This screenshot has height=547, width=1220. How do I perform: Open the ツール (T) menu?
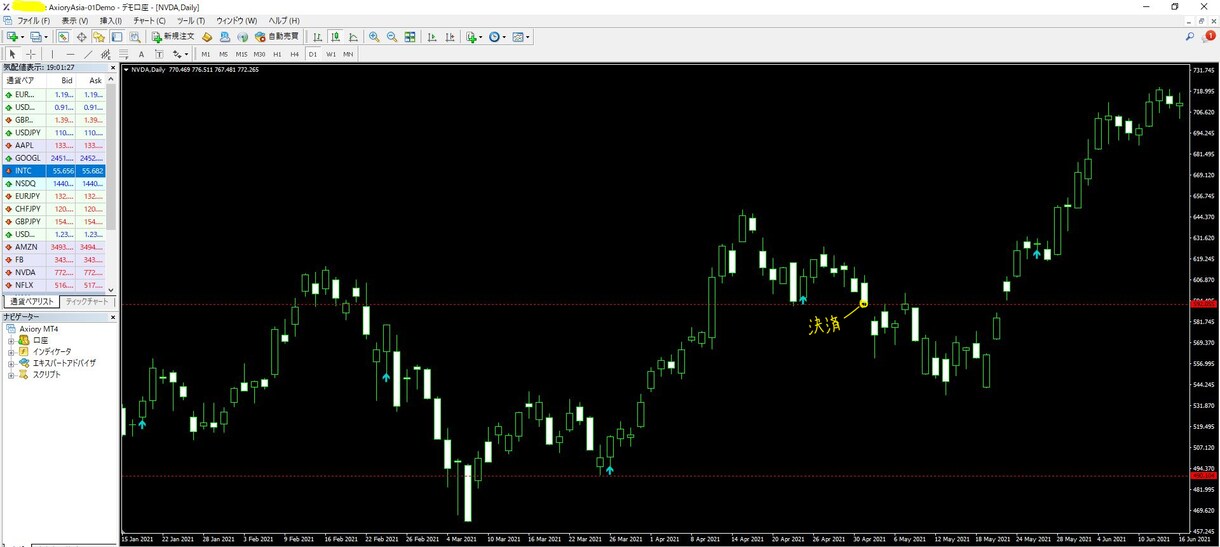point(190,20)
